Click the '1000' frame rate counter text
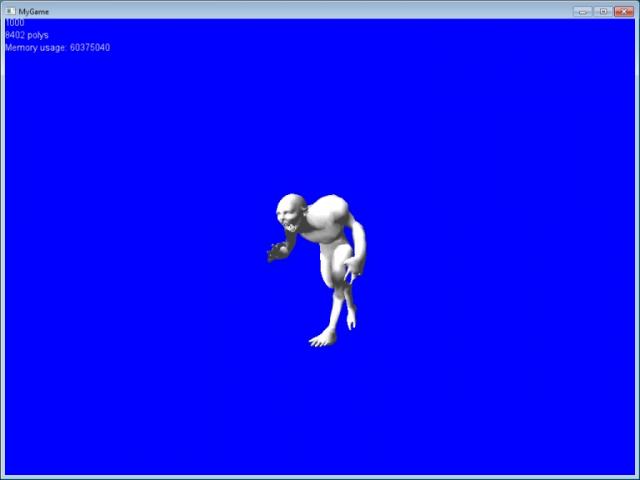This screenshot has width=640, height=480. (15, 23)
